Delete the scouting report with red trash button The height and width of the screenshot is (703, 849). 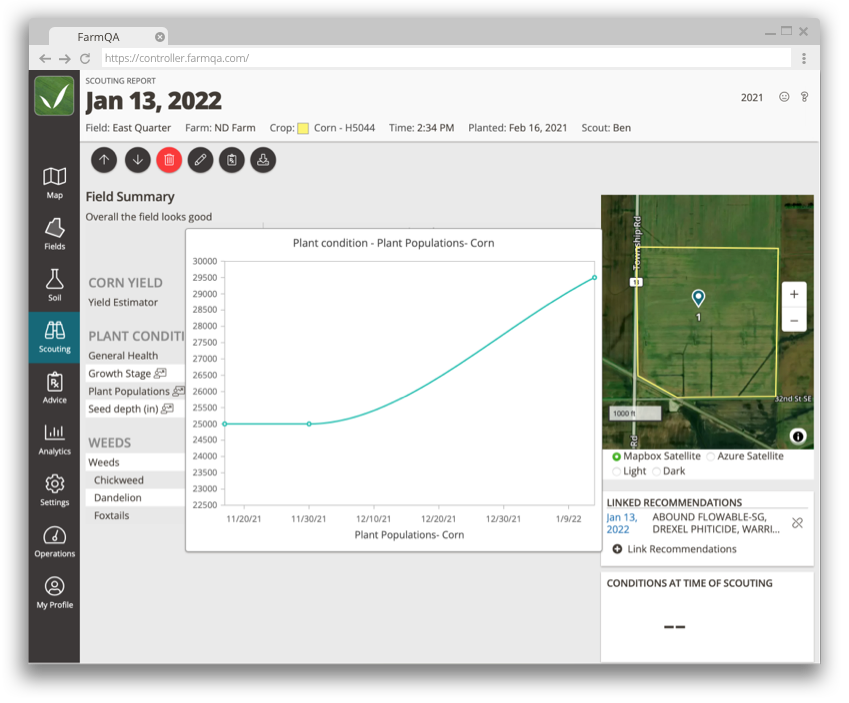click(x=169, y=160)
